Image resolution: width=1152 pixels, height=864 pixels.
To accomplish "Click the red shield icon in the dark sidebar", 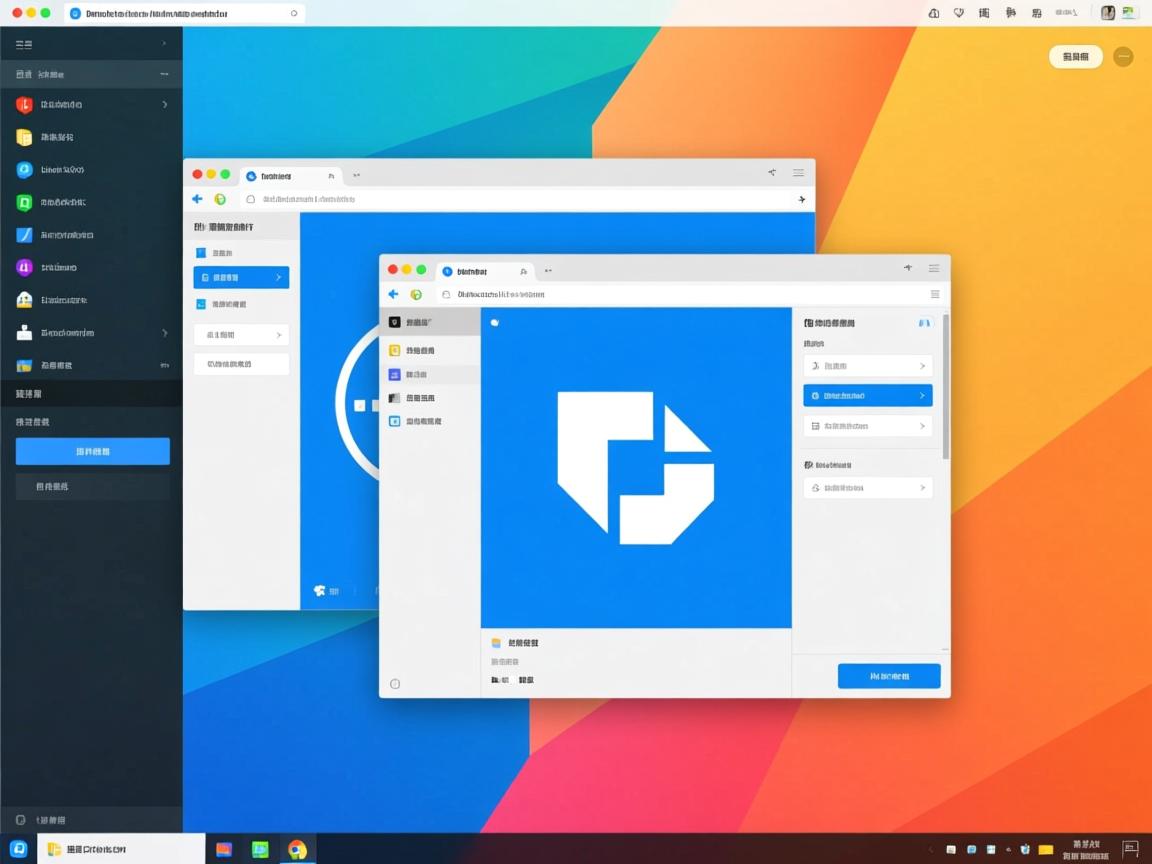I will pyautogui.click(x=24, y=105).
